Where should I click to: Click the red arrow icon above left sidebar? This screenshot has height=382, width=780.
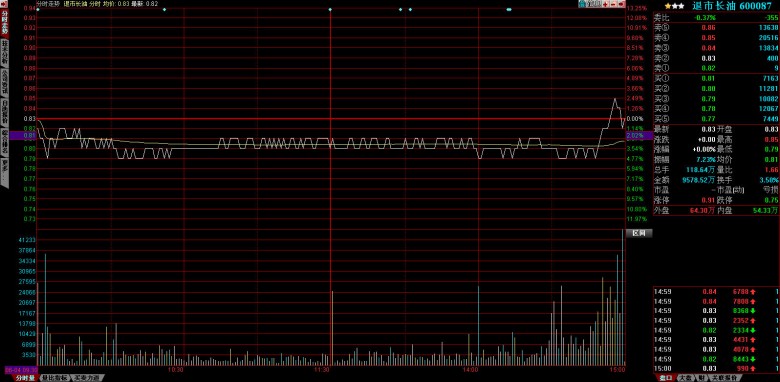pyautogui.click(x=4, y=4)
